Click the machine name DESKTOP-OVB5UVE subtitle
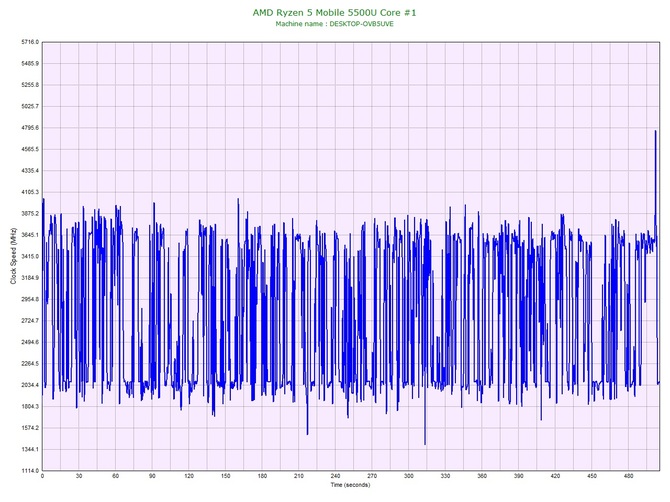Screen dimensions: 670x502 [x=334, y=24]
